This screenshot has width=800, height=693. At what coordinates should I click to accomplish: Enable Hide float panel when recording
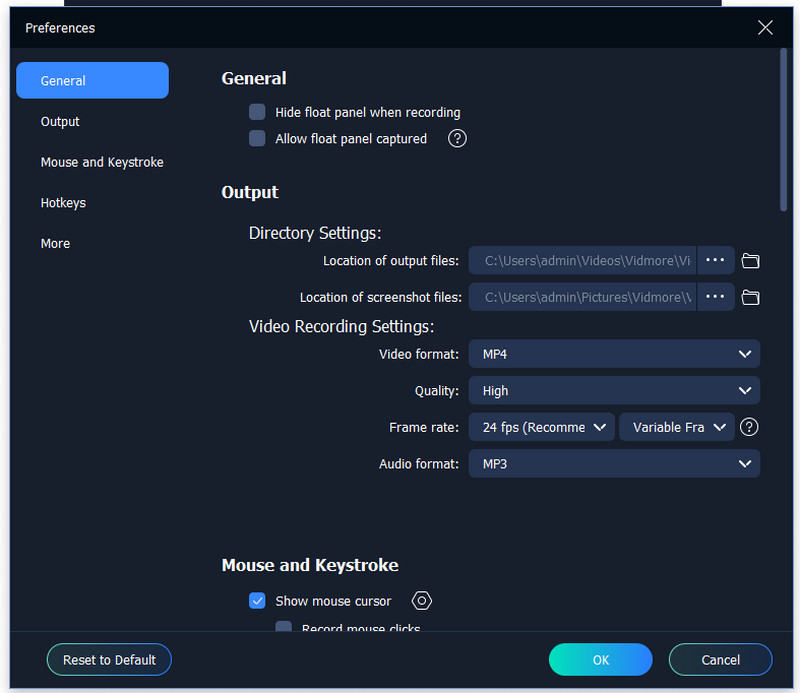(x=257, y=112)
